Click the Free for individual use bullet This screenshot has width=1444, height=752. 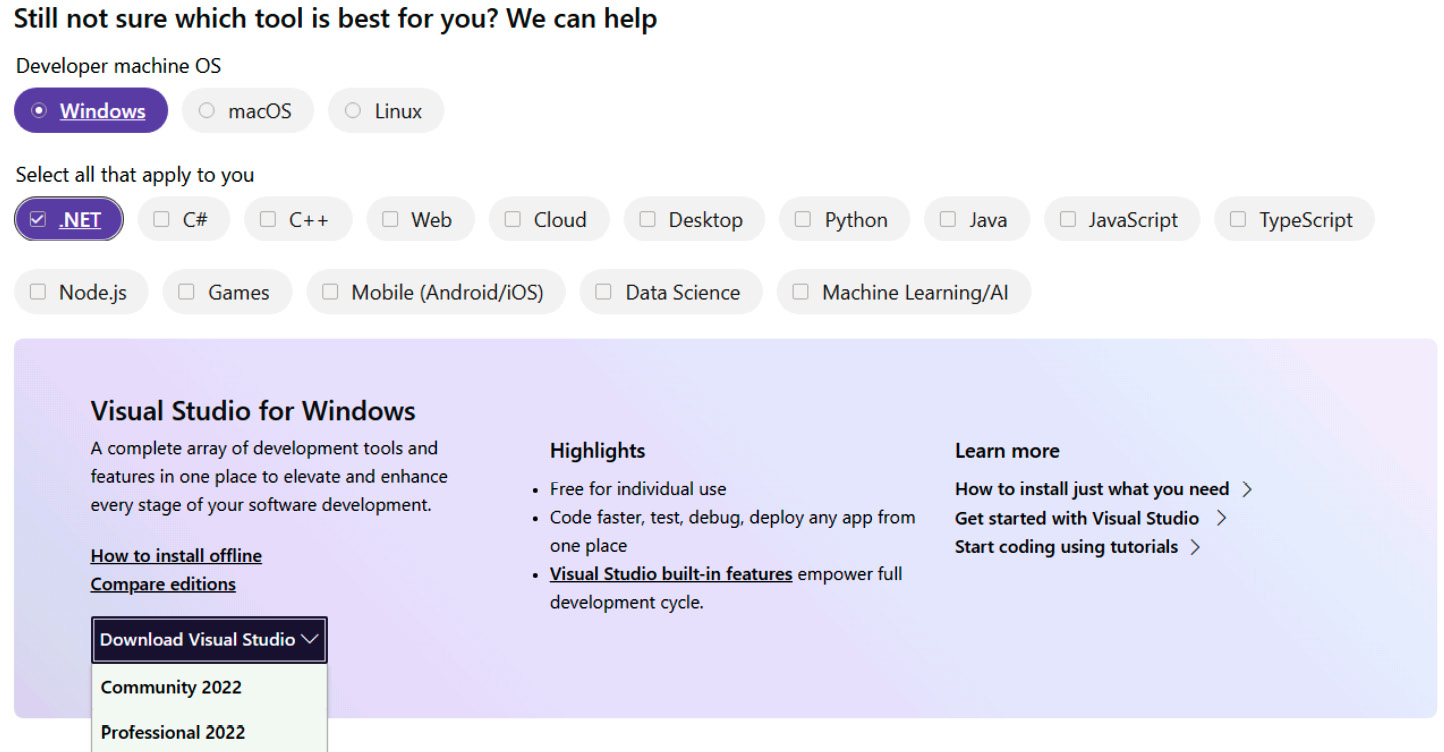pos(638,489)
